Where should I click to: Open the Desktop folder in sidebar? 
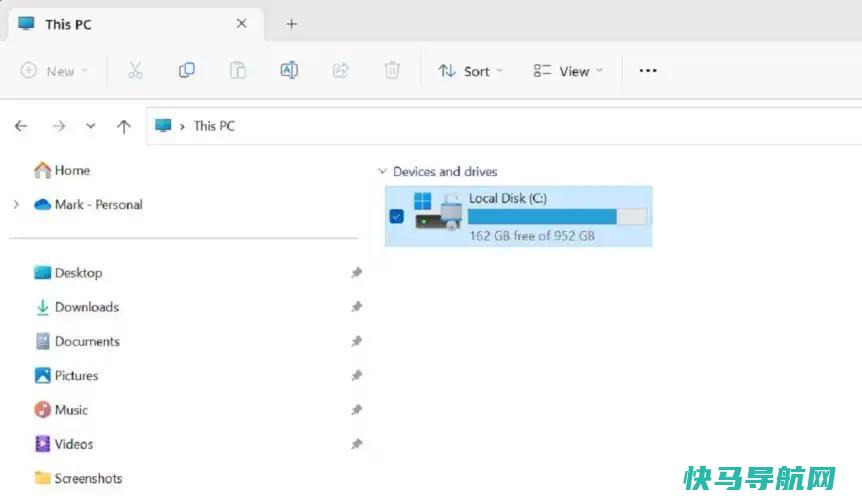[x=68, y=273]
